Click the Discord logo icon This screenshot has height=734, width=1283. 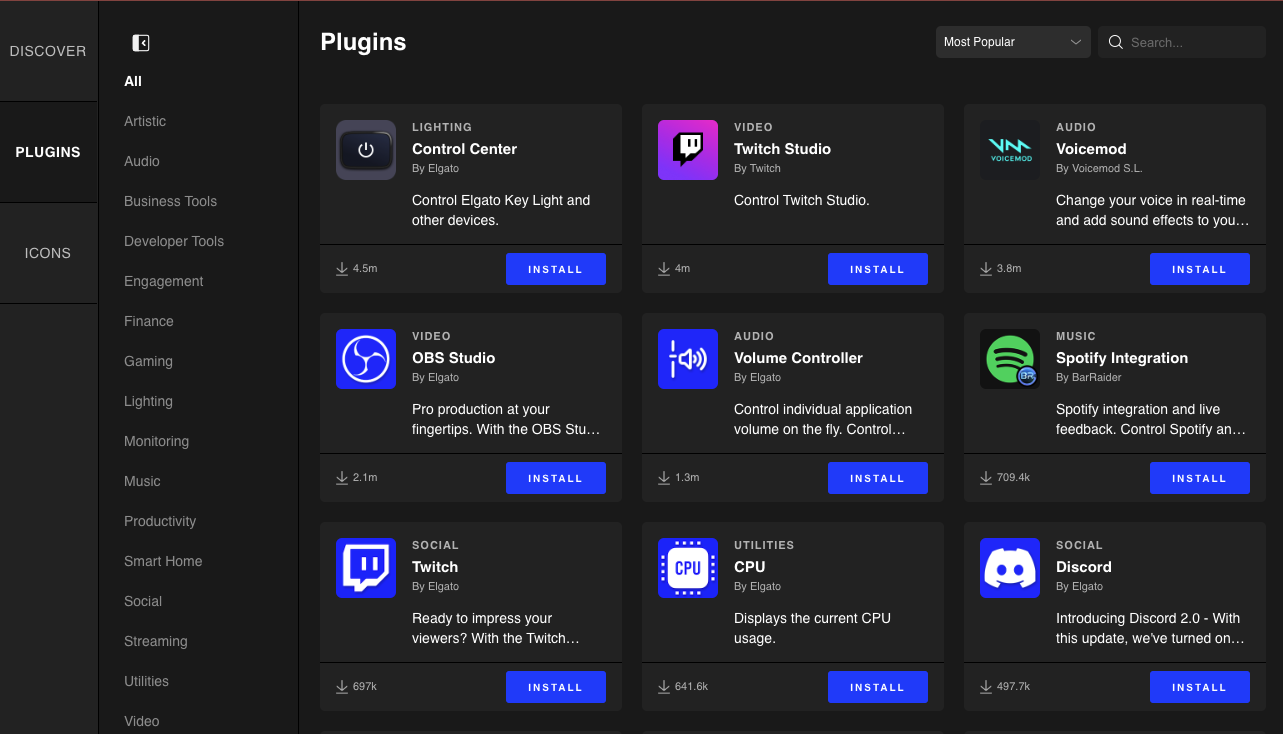pos(1010,568)
